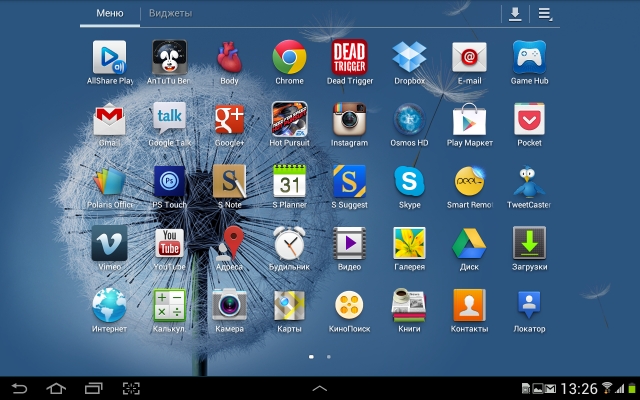Expand the mini apps tray arrow

[320, 388]
